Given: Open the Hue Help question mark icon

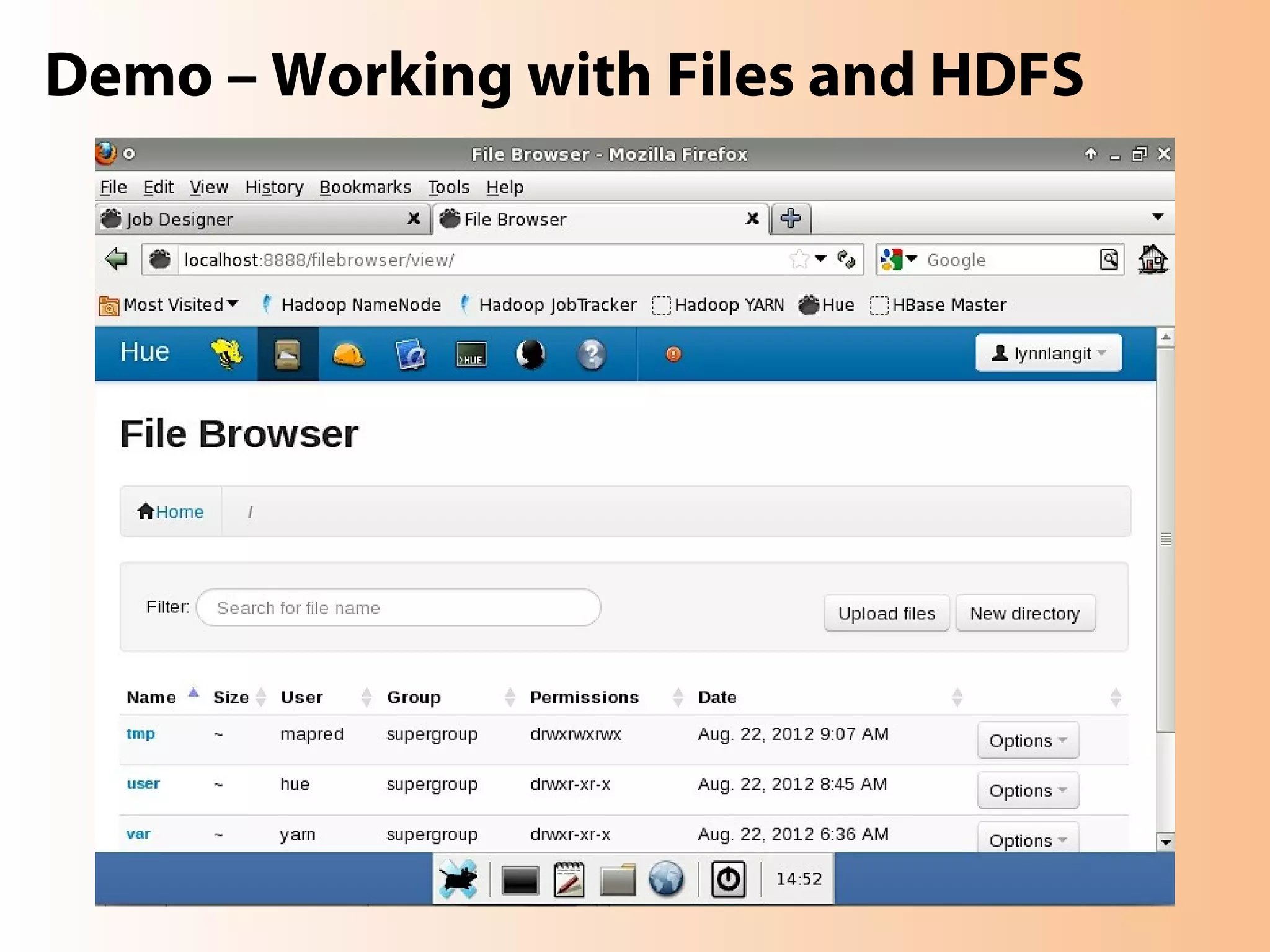Looking at the screenshot, I should coord(592,355).
